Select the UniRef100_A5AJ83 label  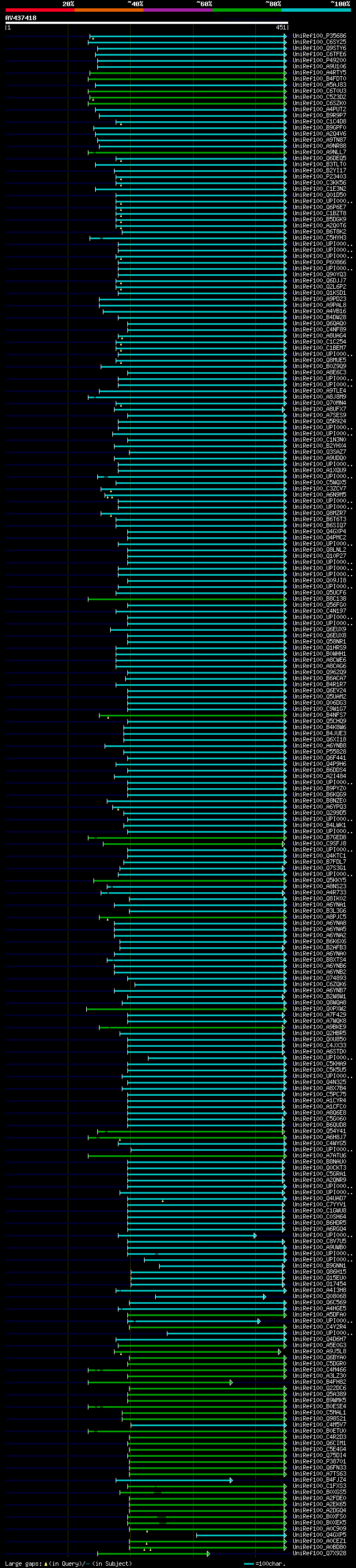319,85
